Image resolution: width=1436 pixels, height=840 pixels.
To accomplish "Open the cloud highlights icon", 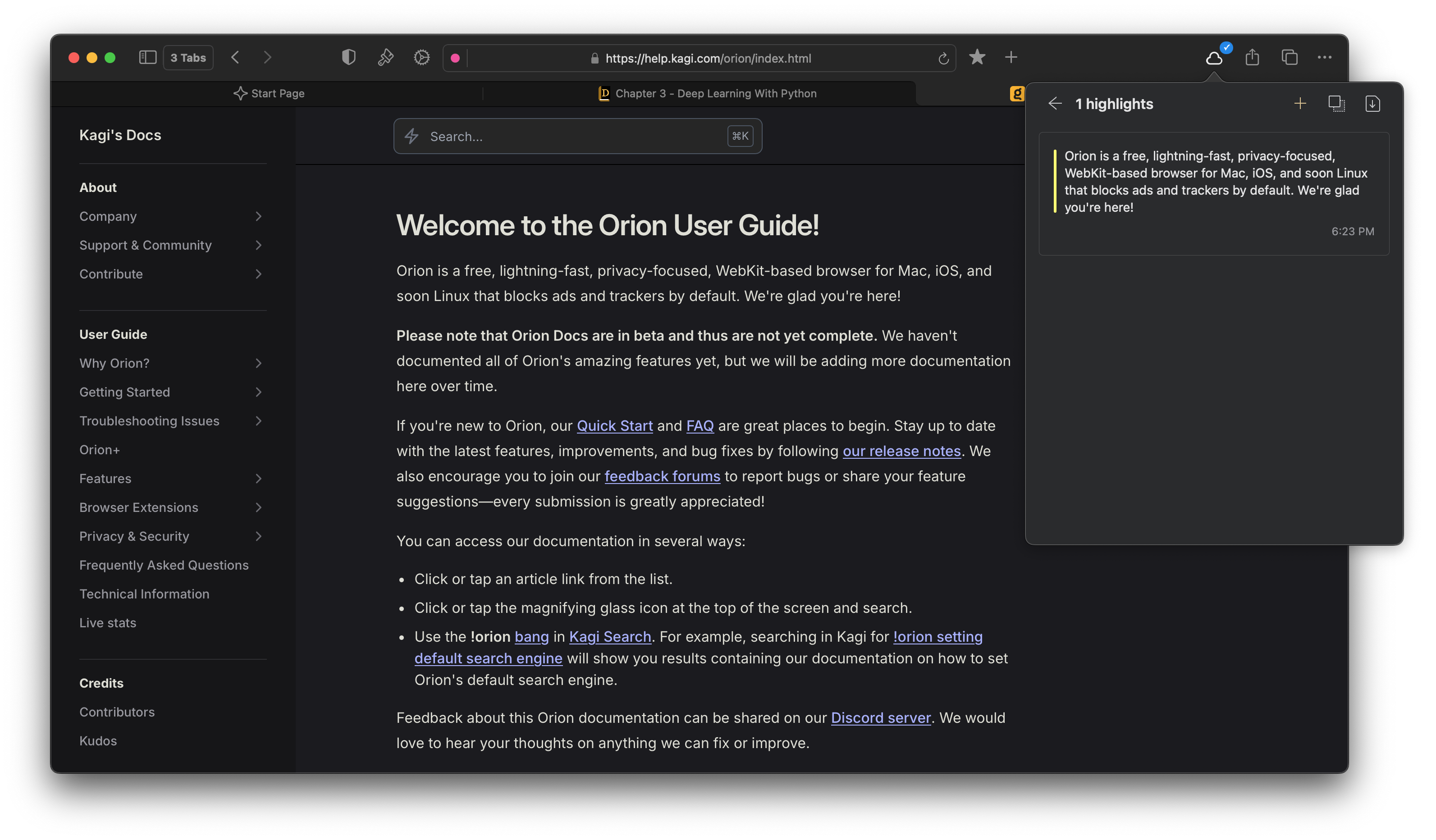I will click(1215, 58).
